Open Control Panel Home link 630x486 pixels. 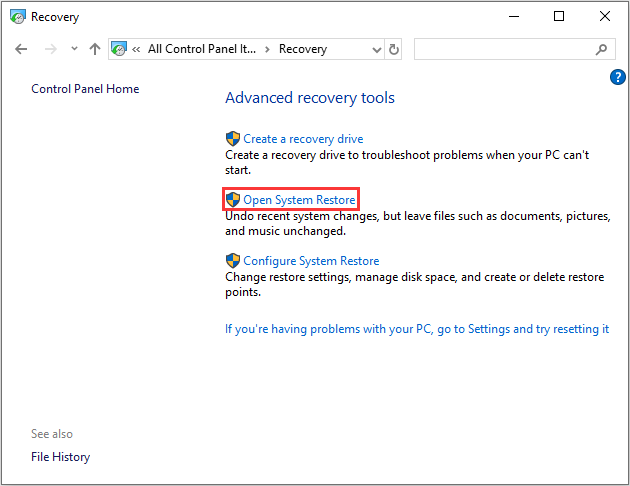[x=85, y=89]
